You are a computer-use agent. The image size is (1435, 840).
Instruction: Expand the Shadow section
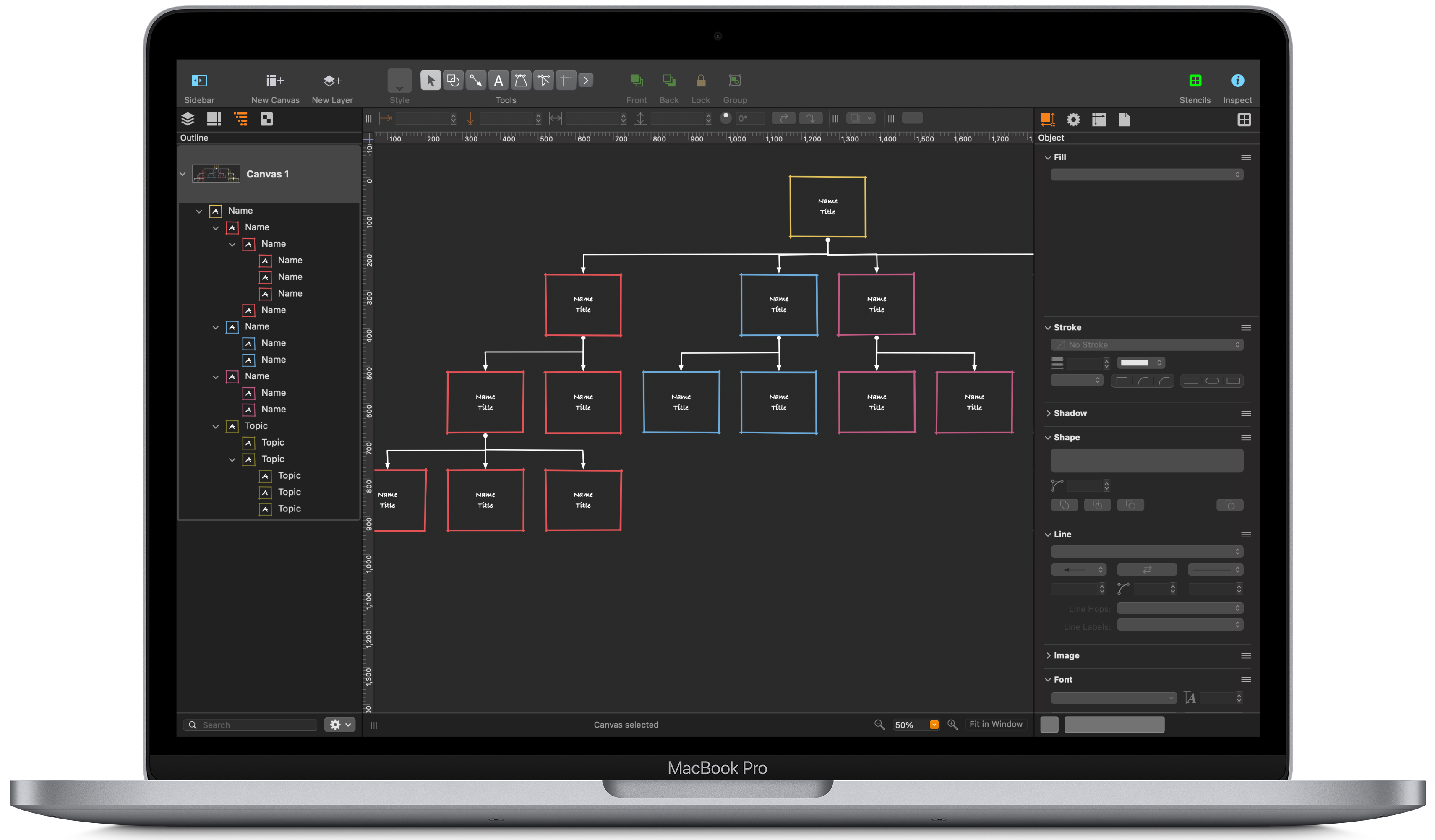pyautogui.click(x=1049, y=413)
